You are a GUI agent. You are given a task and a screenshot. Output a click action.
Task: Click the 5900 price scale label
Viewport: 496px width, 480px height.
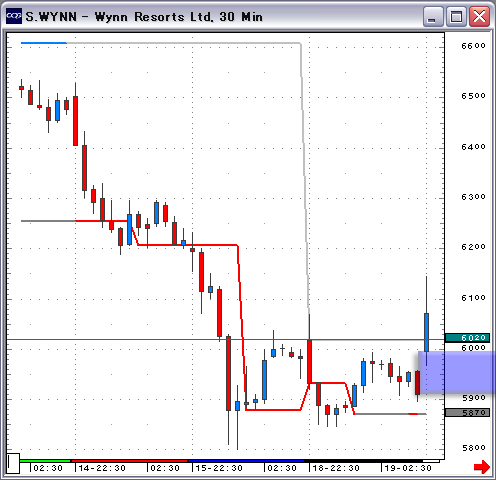point(473,398)
